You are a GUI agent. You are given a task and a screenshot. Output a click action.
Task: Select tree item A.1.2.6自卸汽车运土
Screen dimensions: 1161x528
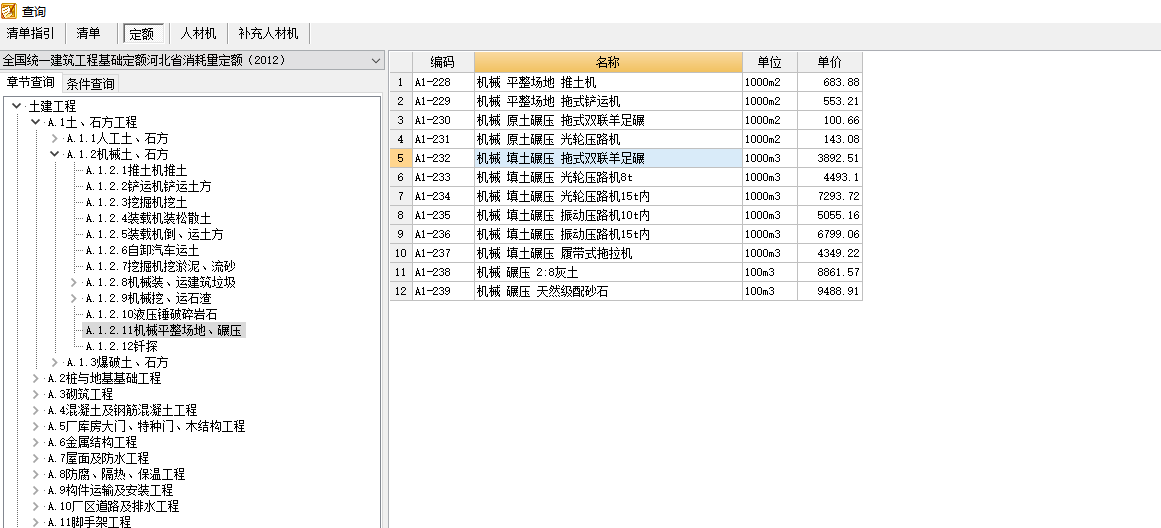click(142, 250)
